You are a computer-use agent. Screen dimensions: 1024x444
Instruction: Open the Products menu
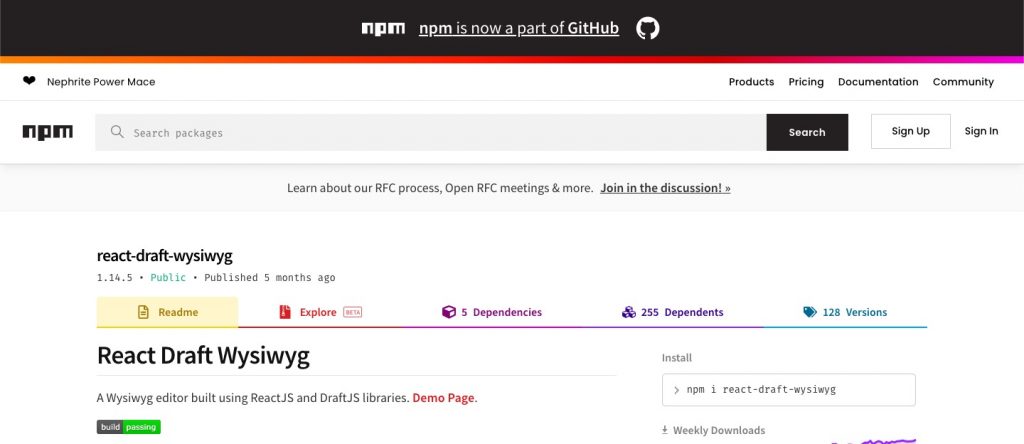pyautogui.click(x=751, y=82)
